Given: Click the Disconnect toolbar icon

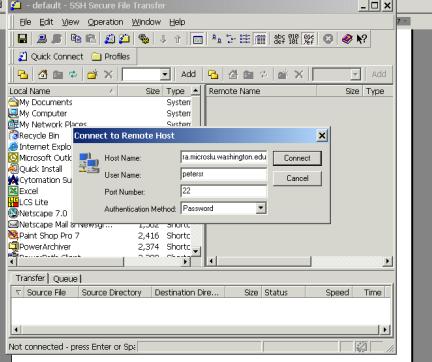Looking at the screenshot, I should pos(57,39).
